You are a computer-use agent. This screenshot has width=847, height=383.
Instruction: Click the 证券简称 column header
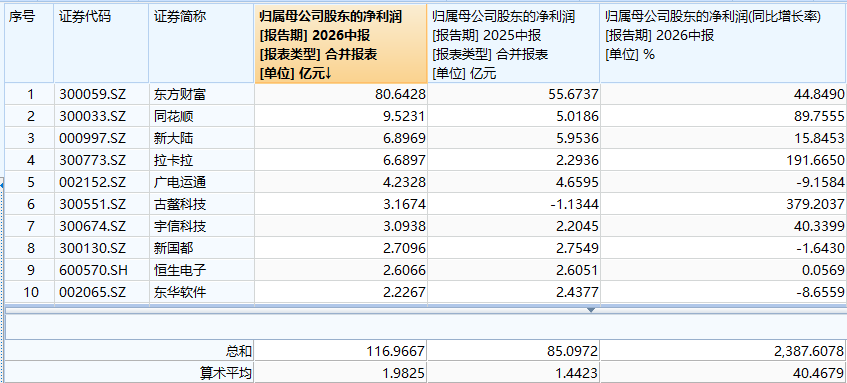(201, 44)
